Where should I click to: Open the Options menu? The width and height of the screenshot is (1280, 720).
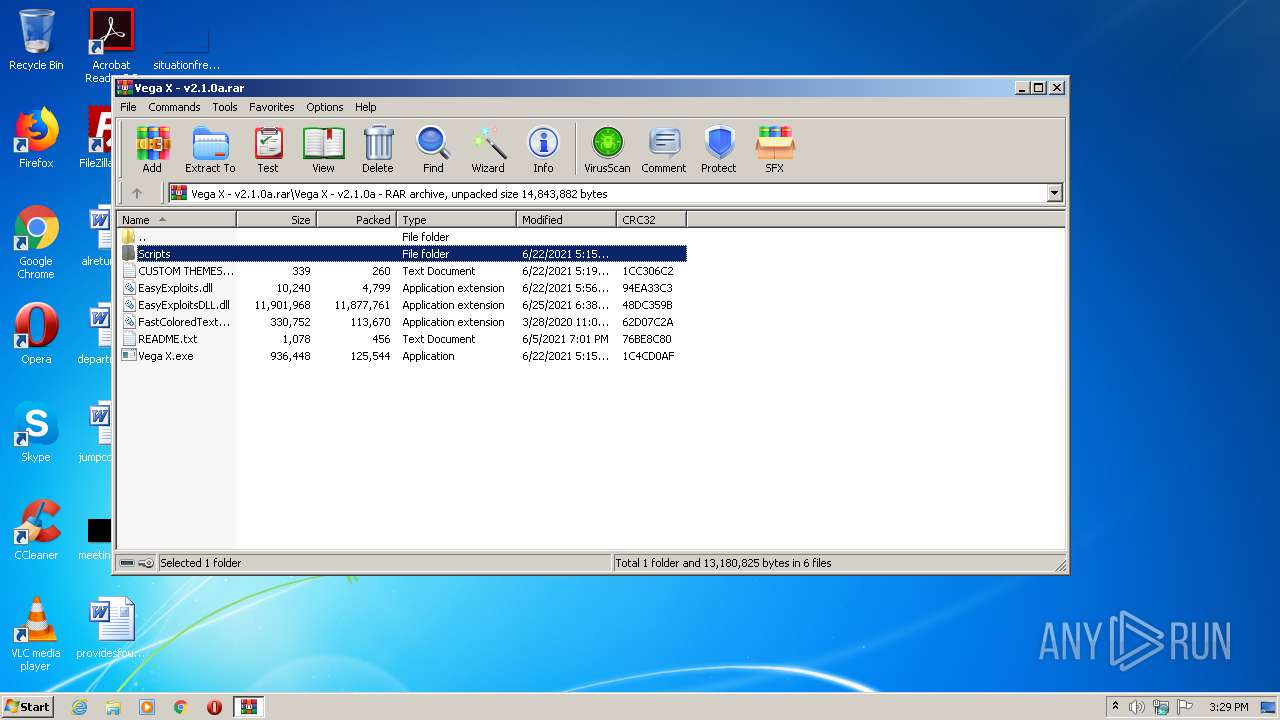pyautogui.click(x=324, y=107)
